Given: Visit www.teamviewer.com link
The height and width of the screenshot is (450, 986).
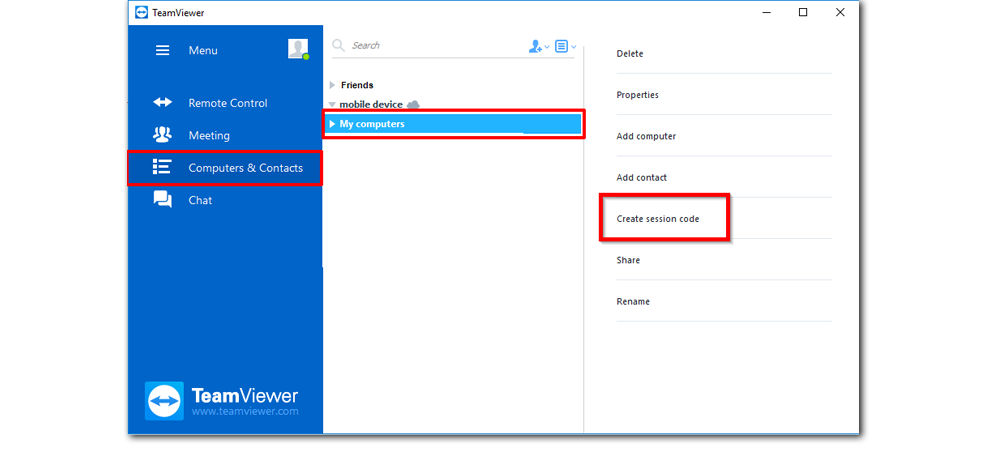Looking at the screenshot, I should pos(245,412).
